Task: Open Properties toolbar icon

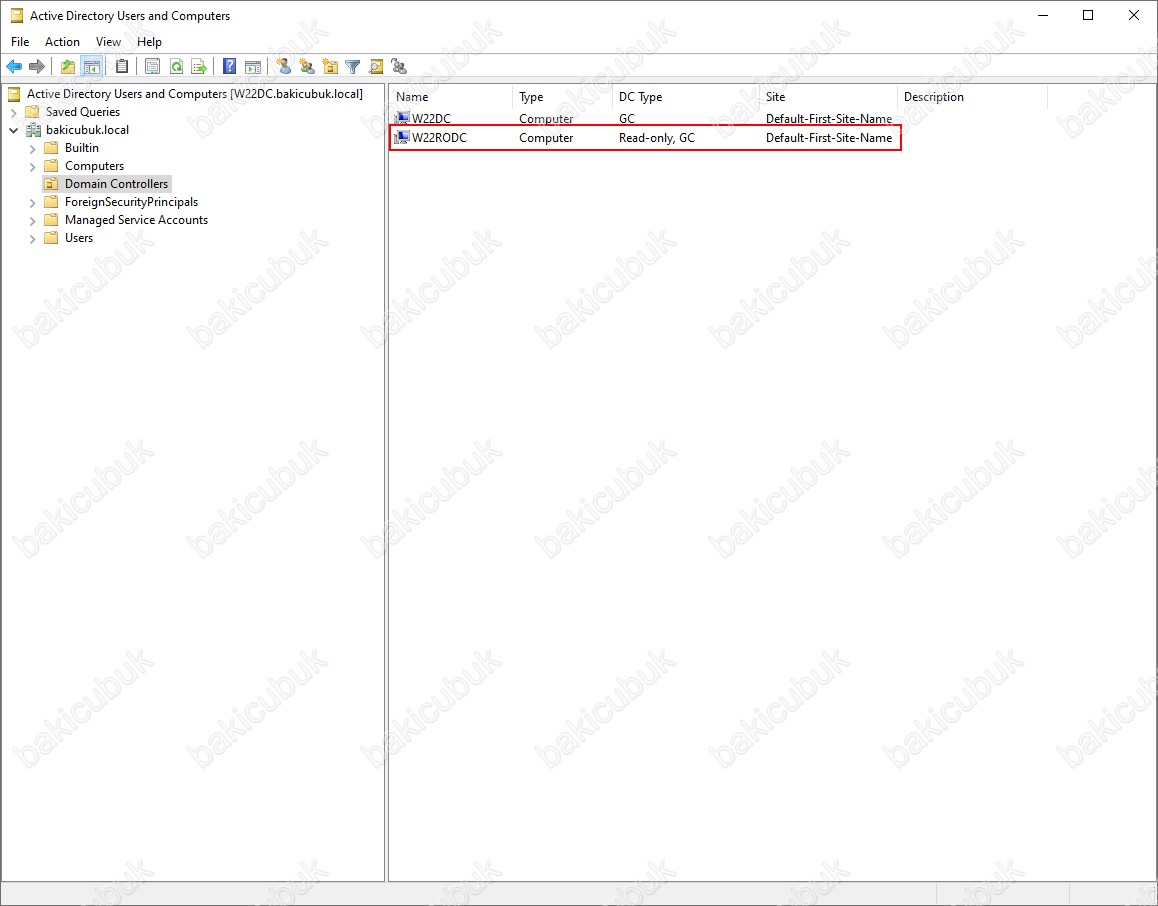Action: click(152, 67)
